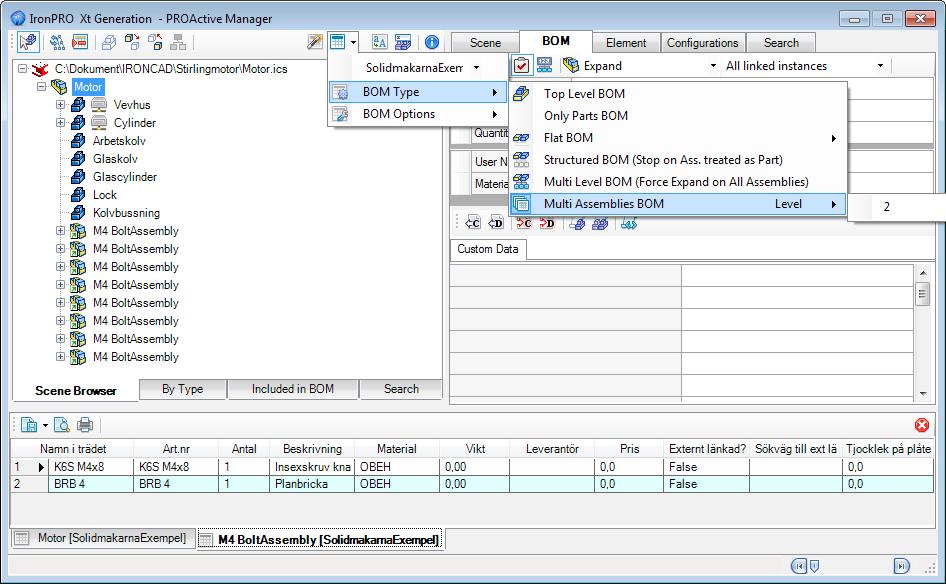The height and width of the screenshot is (584, 946).
Task: Switch to the Included in BOM tab
Action: (293, 389)
